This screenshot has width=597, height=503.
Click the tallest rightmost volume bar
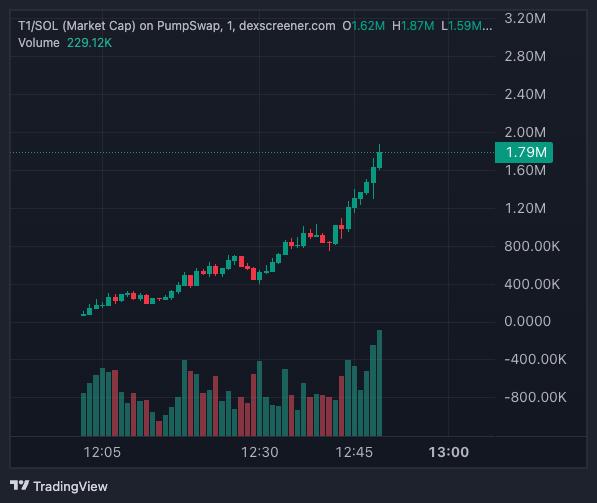click(379, 383)
